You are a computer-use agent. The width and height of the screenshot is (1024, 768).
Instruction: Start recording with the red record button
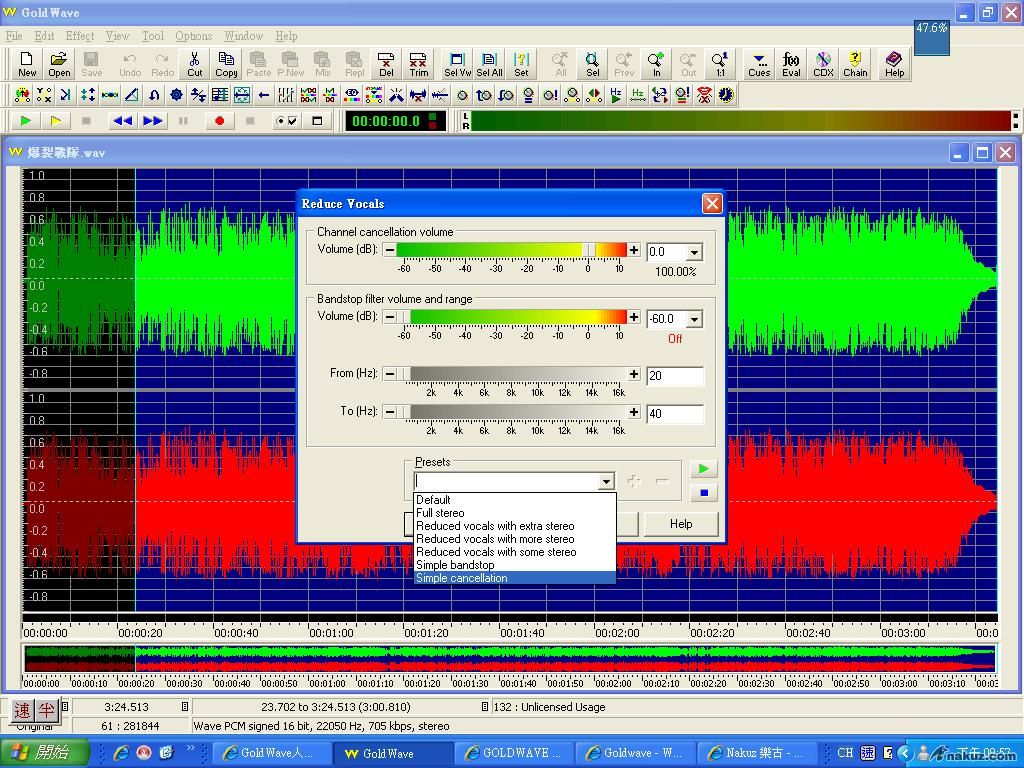click(x=219, y=121)
